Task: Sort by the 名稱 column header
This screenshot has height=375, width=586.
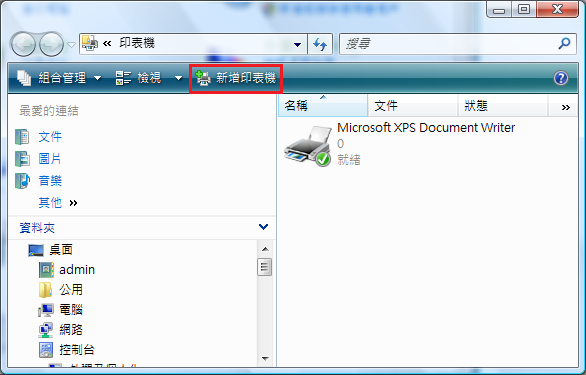Action: pyautogui.click(x=323, y=105)
